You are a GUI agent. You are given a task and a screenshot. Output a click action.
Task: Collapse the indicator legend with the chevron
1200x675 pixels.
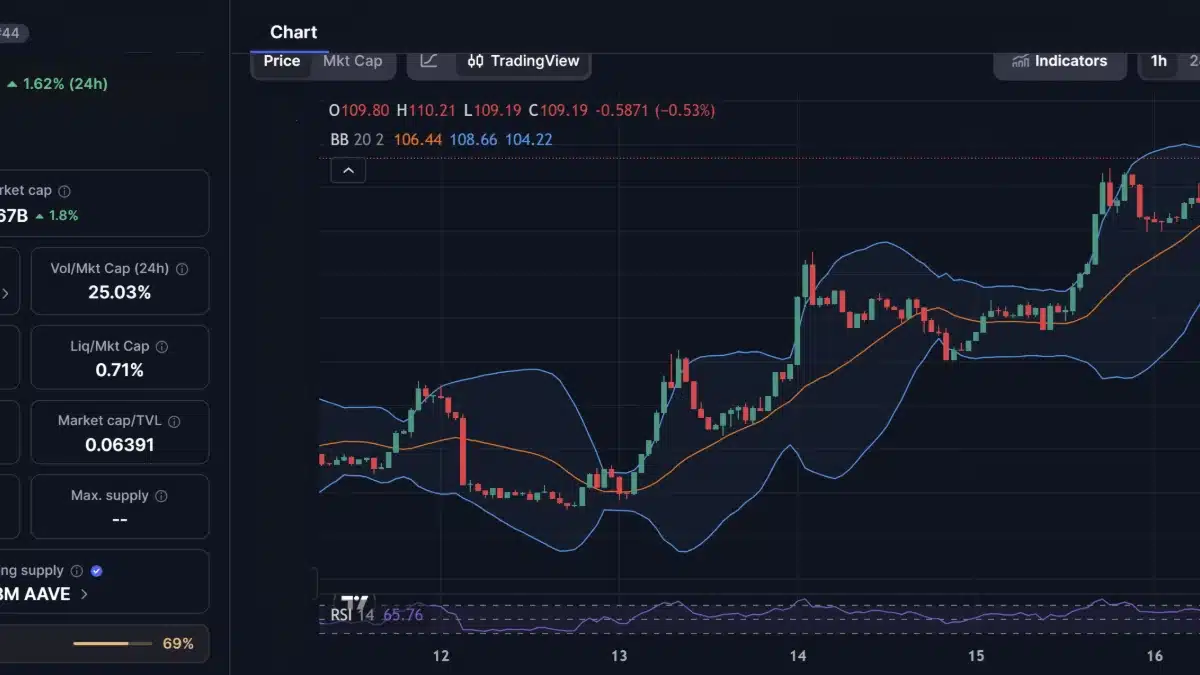pyautogui.click(x=347, y=170)
